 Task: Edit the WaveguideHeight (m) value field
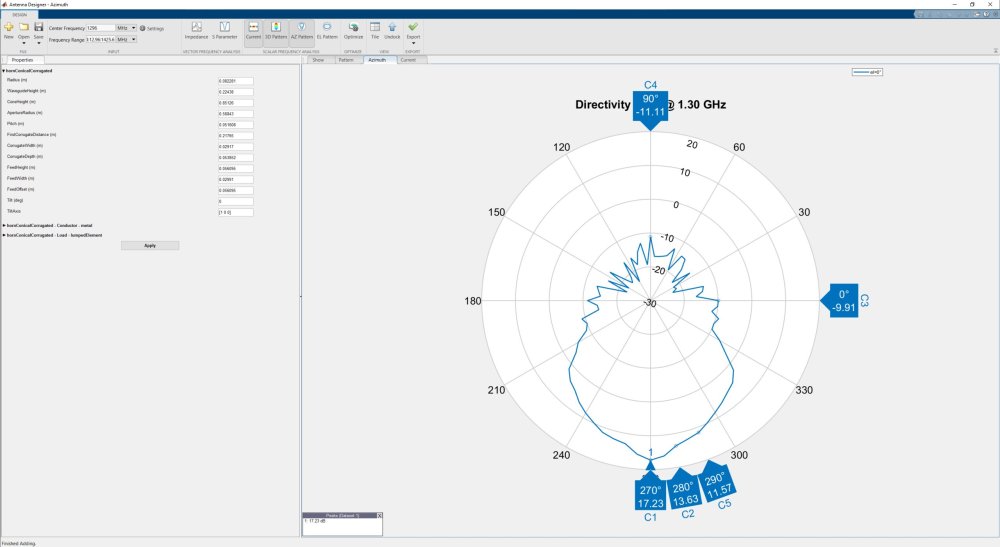[235, 92]
